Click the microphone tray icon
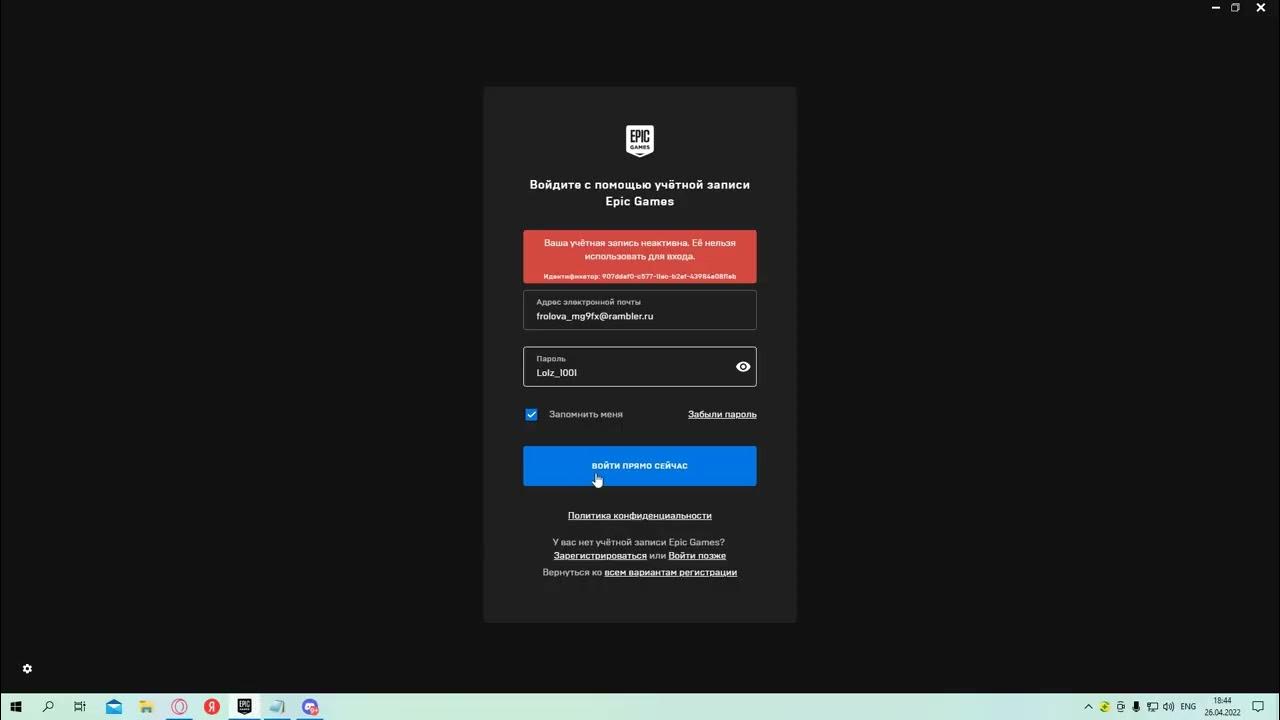Viewport: 1280px width, 720px height. tap(1137, 707)
